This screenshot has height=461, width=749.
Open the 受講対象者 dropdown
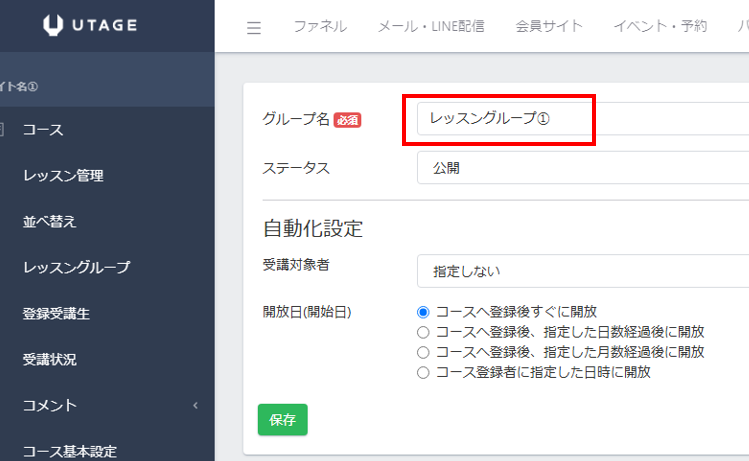pos(580,270)
